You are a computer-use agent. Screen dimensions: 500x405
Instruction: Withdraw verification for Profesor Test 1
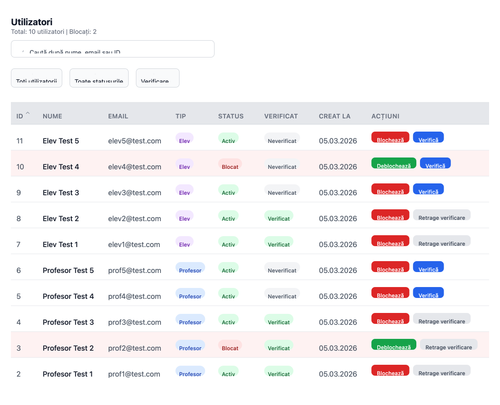(x=442, y=370)
